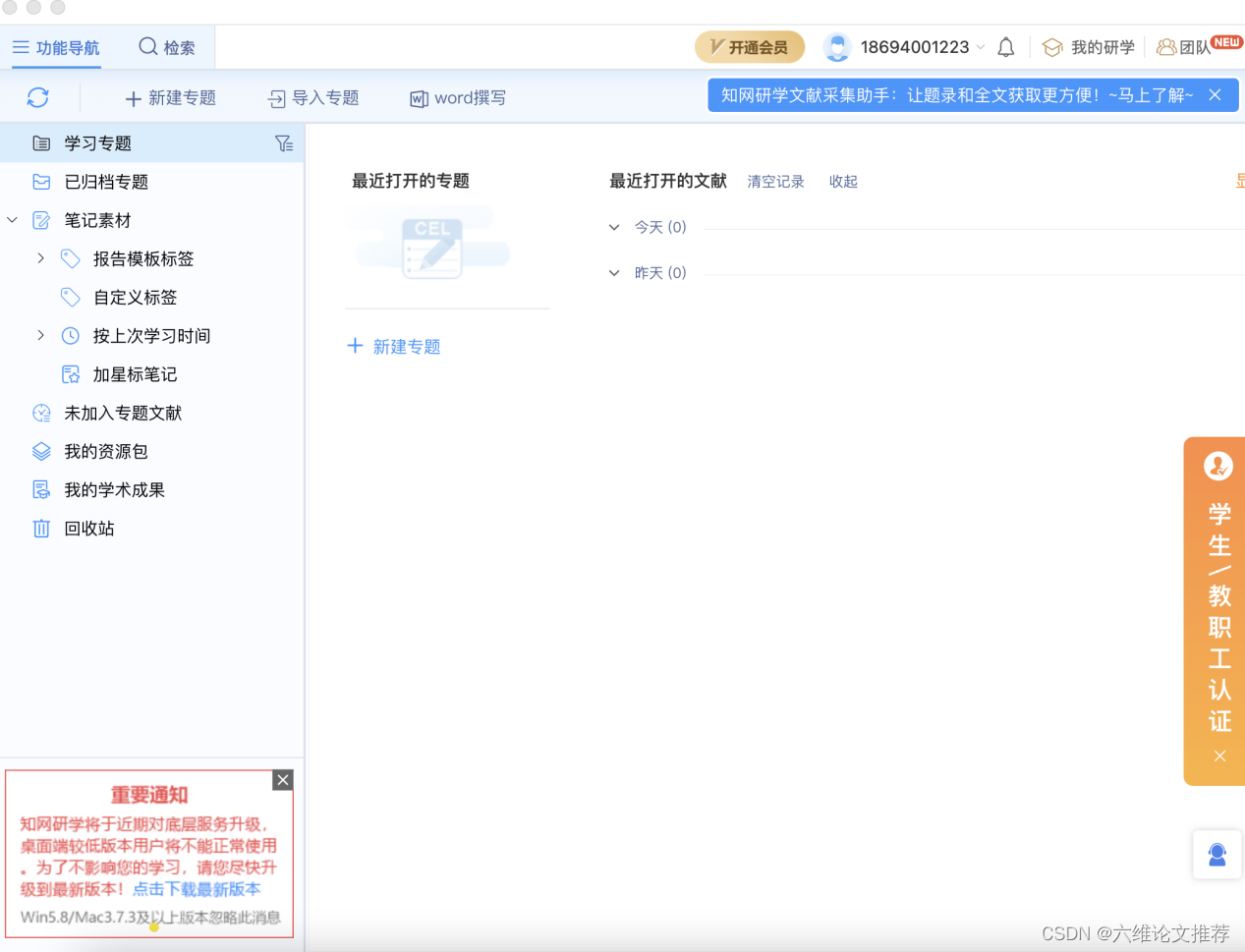Click the 未加入专题文献 icon
1245x952 pixels.
[41, 414]
